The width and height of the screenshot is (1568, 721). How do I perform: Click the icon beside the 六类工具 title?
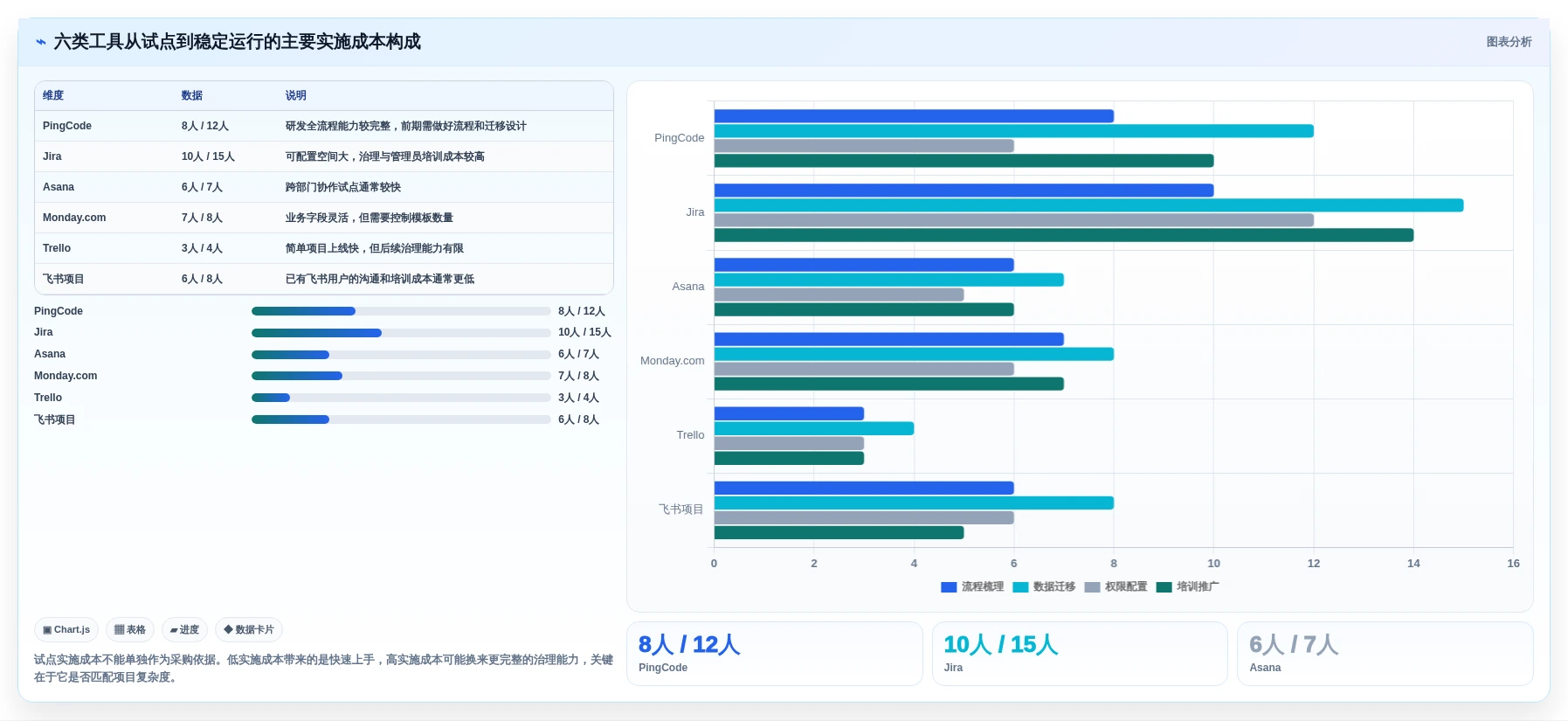click(40, 42)
